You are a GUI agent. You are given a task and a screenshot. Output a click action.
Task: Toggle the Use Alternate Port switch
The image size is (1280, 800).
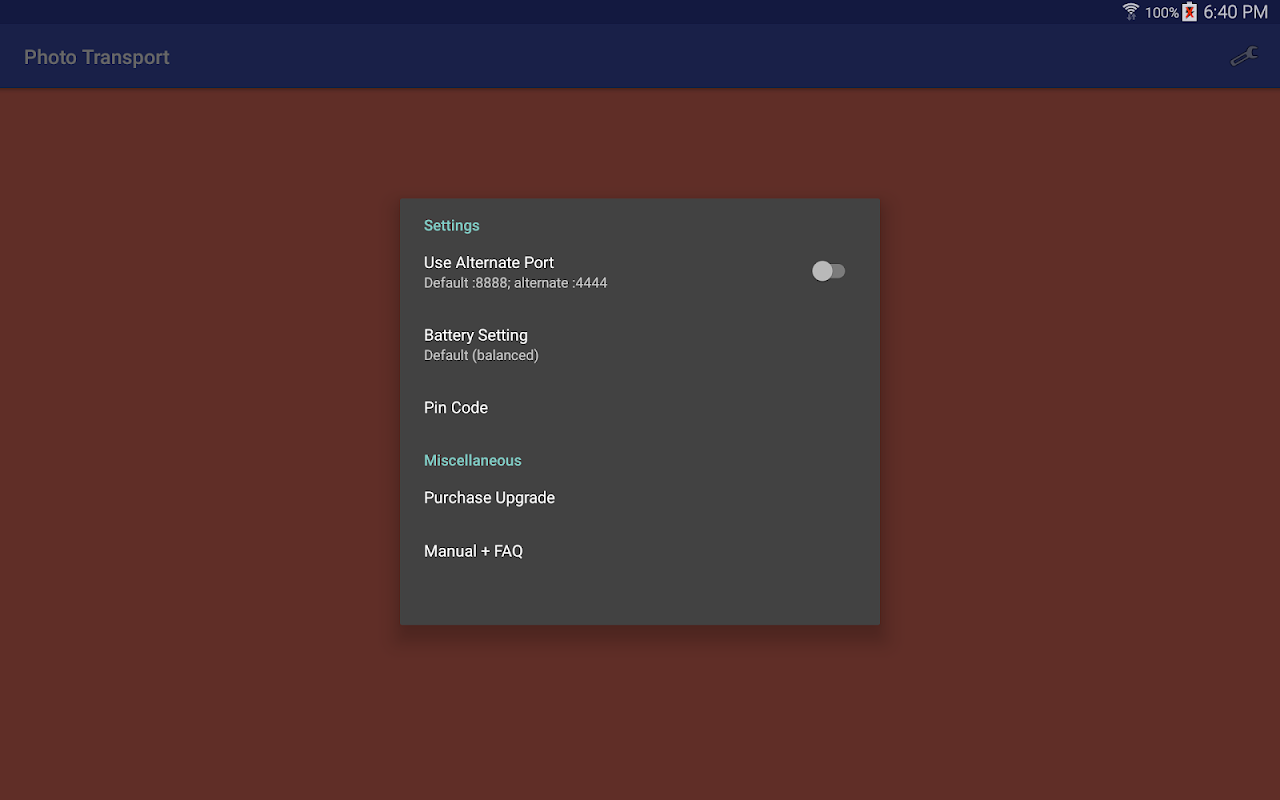click(829, 271)
